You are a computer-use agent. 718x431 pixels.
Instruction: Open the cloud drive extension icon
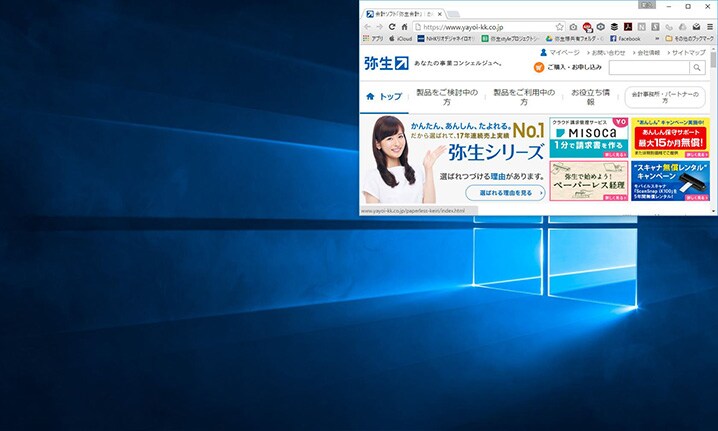682,27
